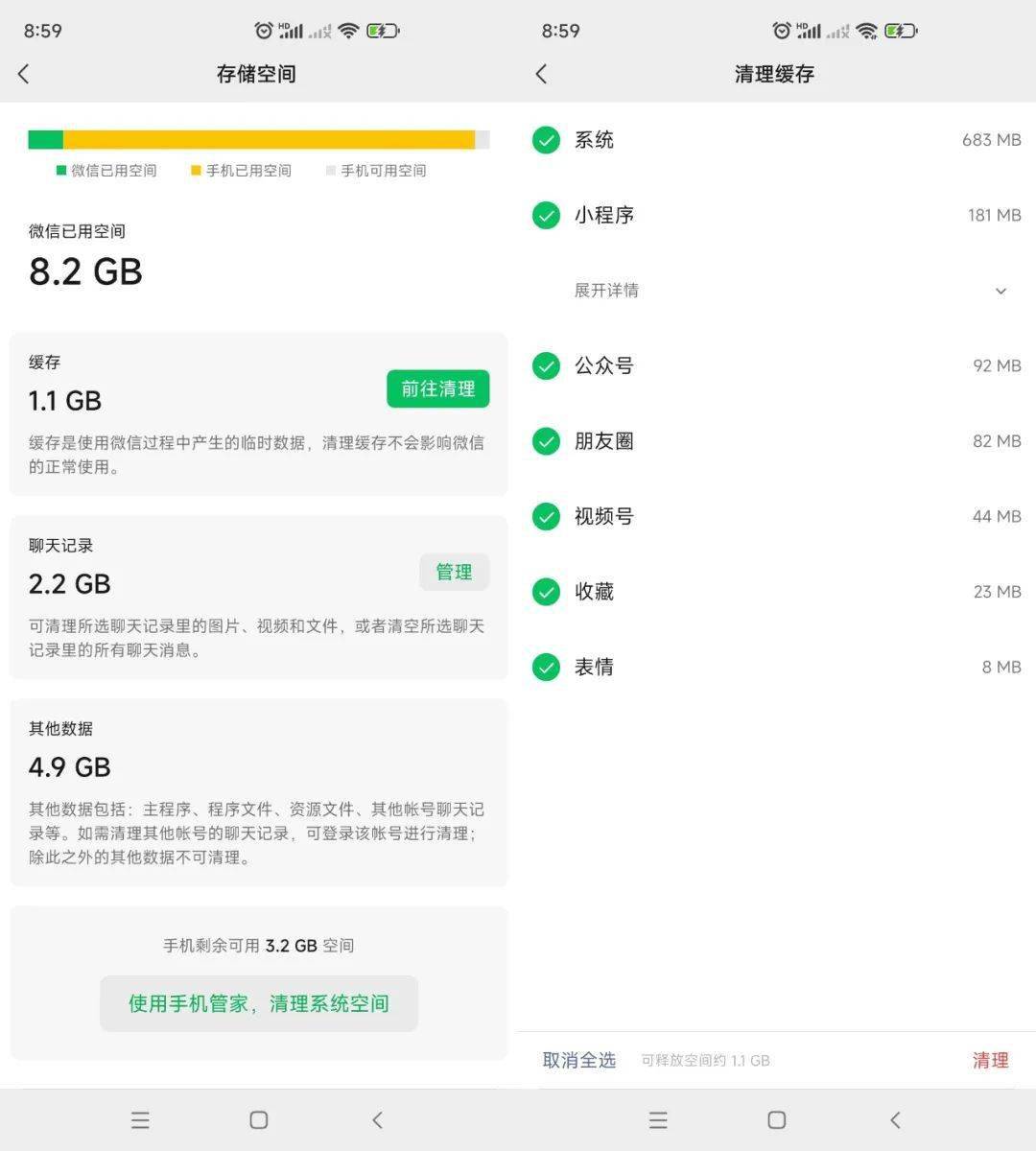Tap the description starting 其他数据包括

tap(256, 833)
